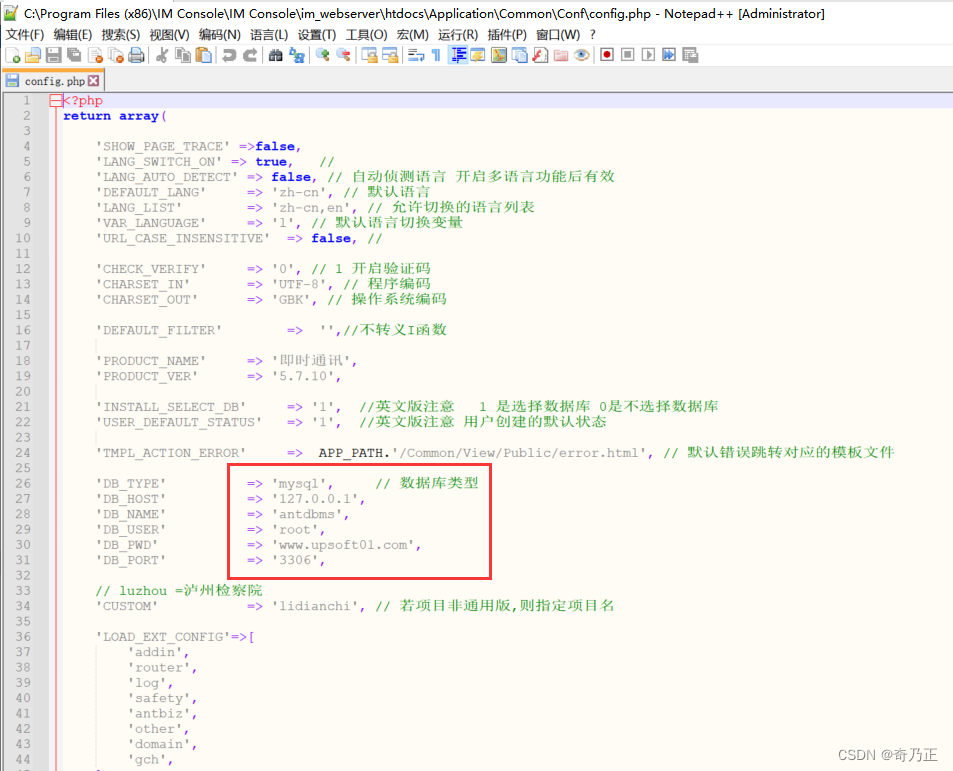Image resolution: width=953 pixels, height=771 pixels.
Task: Show the Document Map panel icon
Action: 499,55
